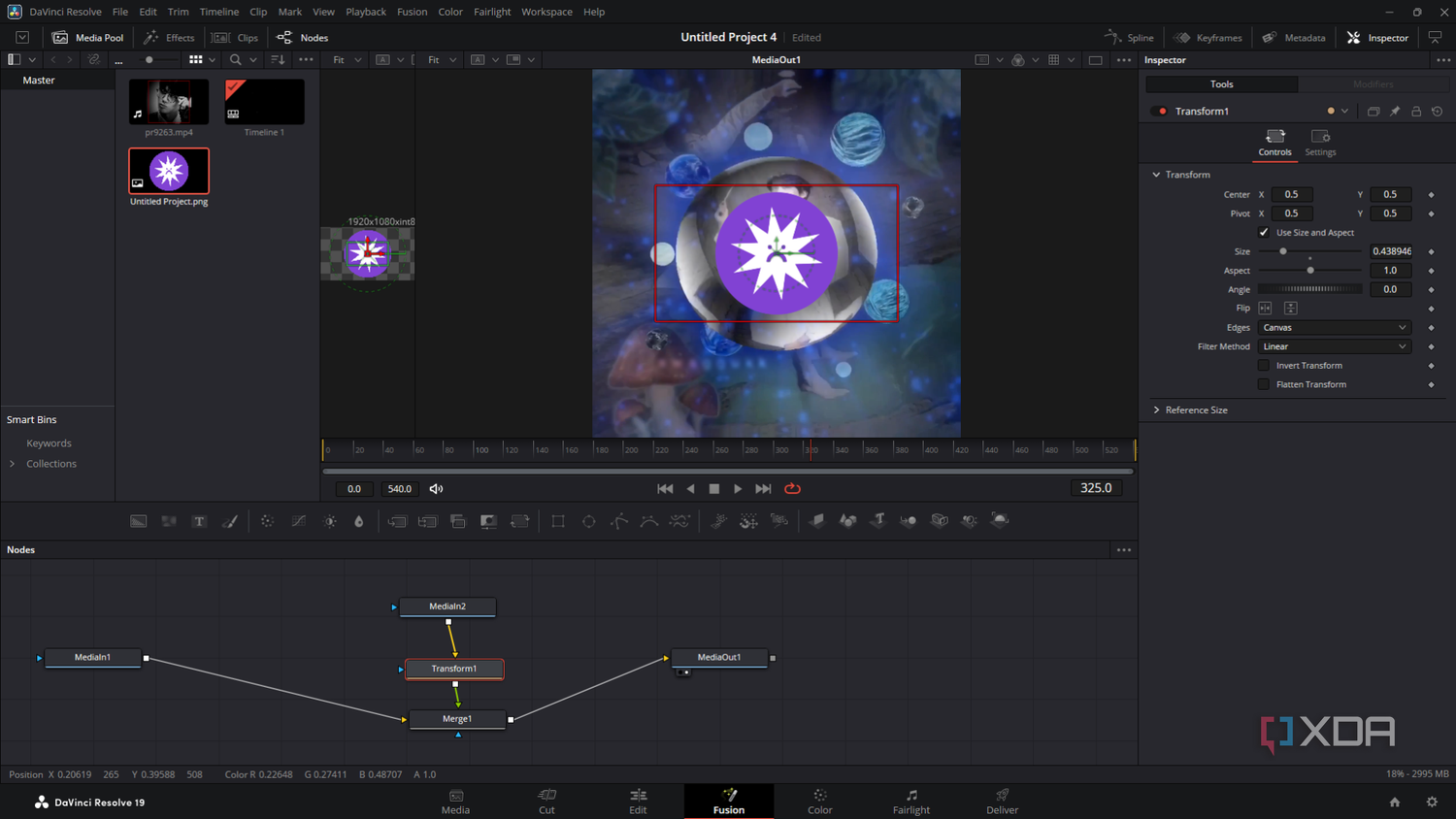Toggle the Spline panel
This screenshot has height=819, width=1456.
coord(1130,38)
